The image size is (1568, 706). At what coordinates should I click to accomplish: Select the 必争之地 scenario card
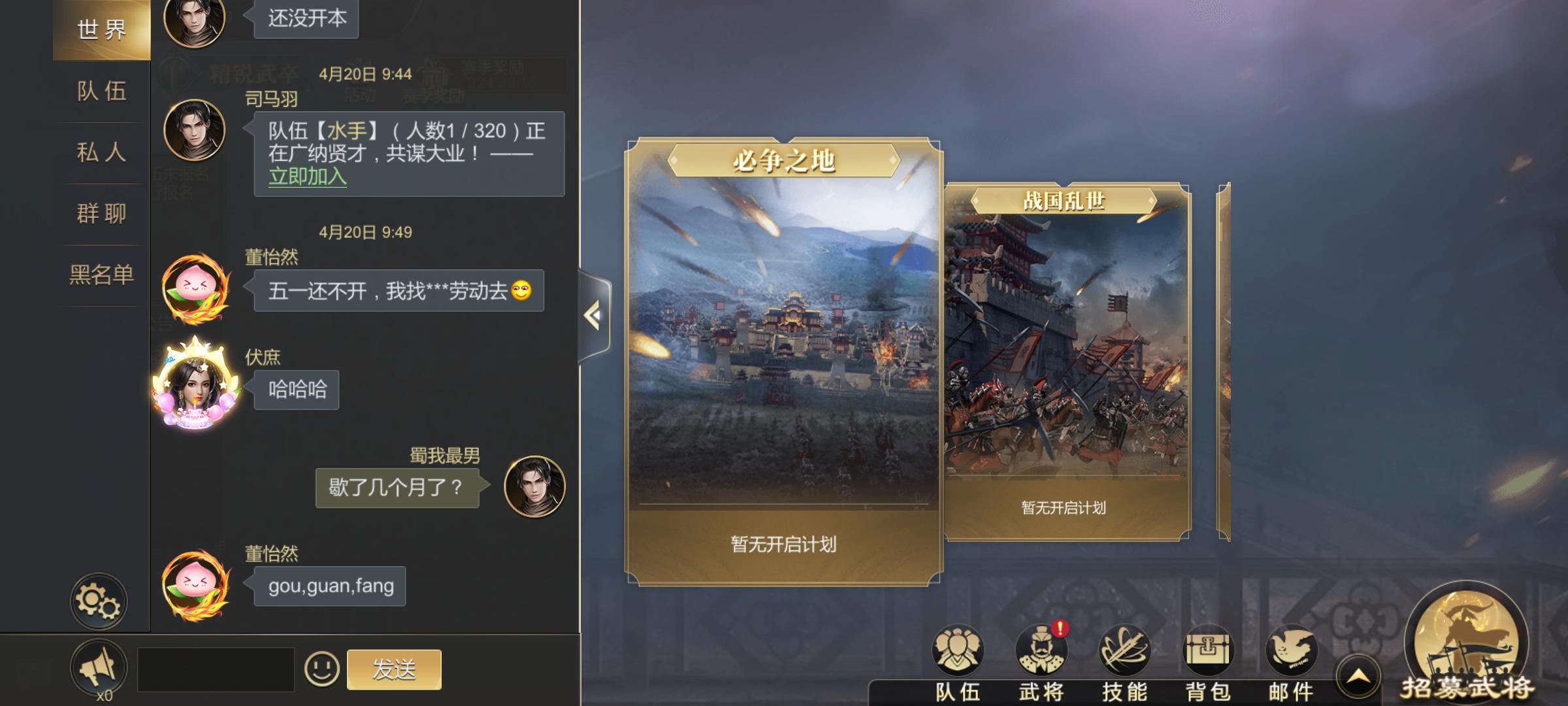click(783, 361)
